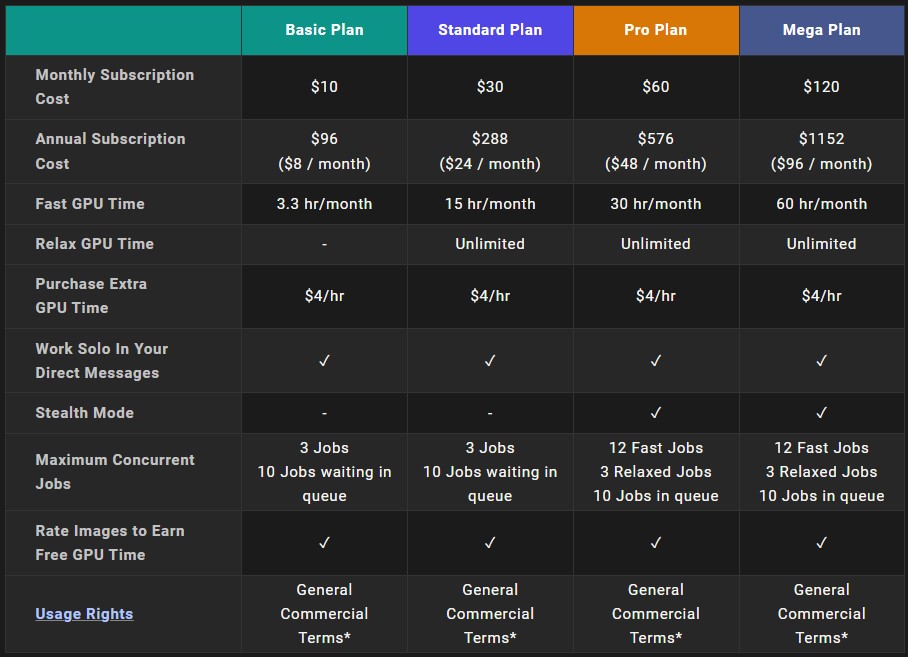
Task: Click Unlimited Relax GPU under Standard Plan
Action: (x=490, y=244)
